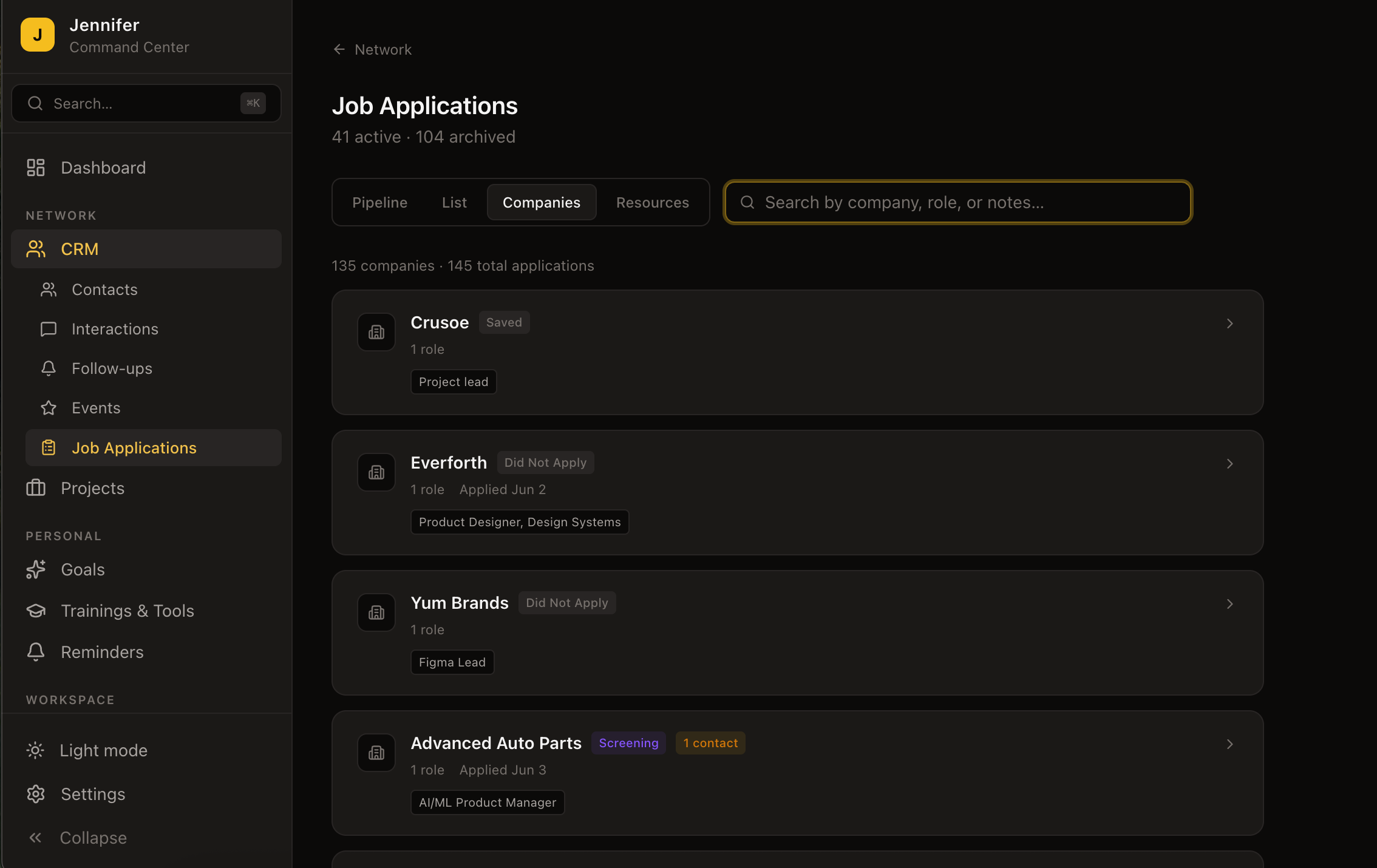
Task: Click the Crusoe company building icon
Action: click(x=376, y=332)
